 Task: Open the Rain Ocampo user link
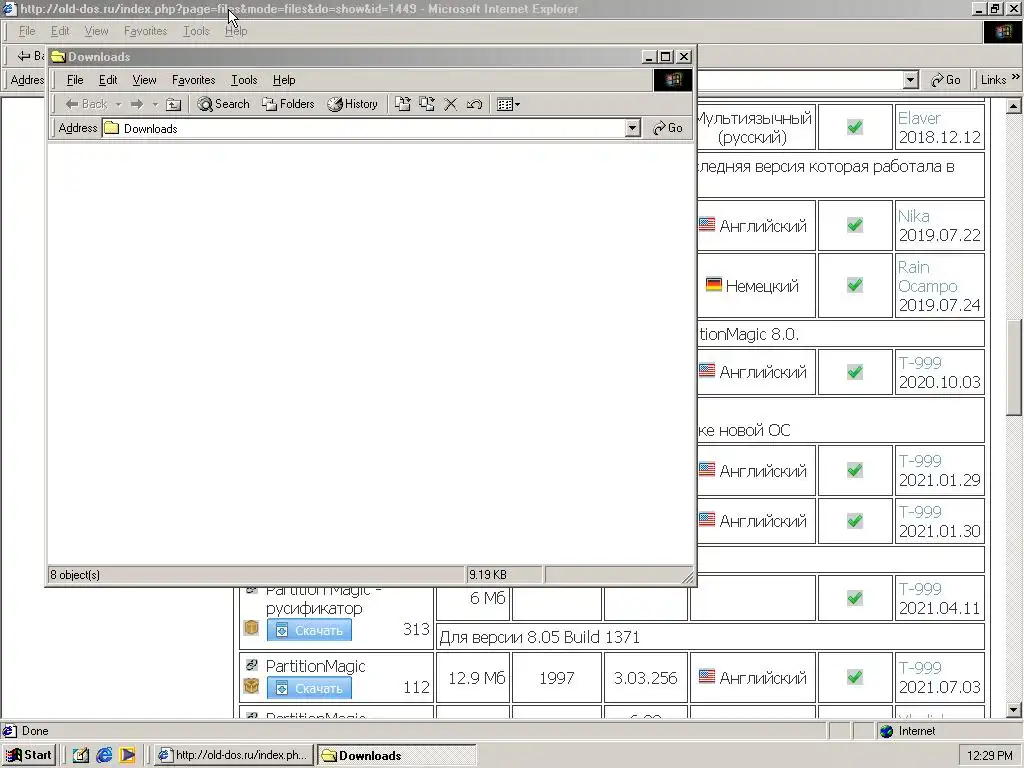pos(927,277)
